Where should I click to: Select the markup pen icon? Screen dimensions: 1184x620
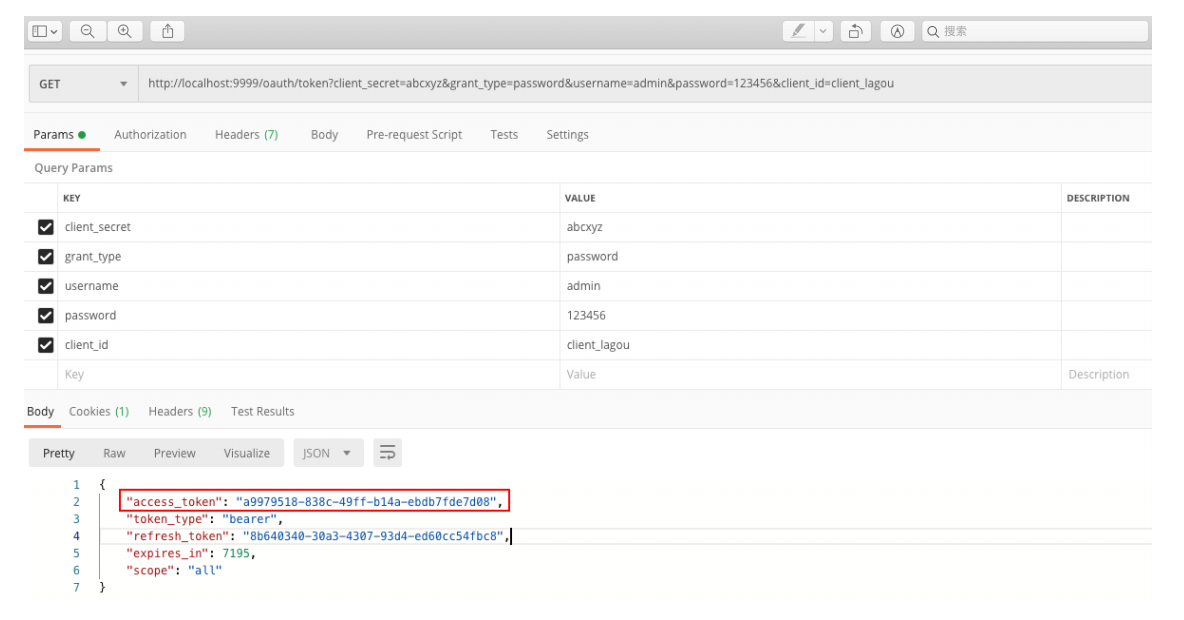click(x=798, y=31)
